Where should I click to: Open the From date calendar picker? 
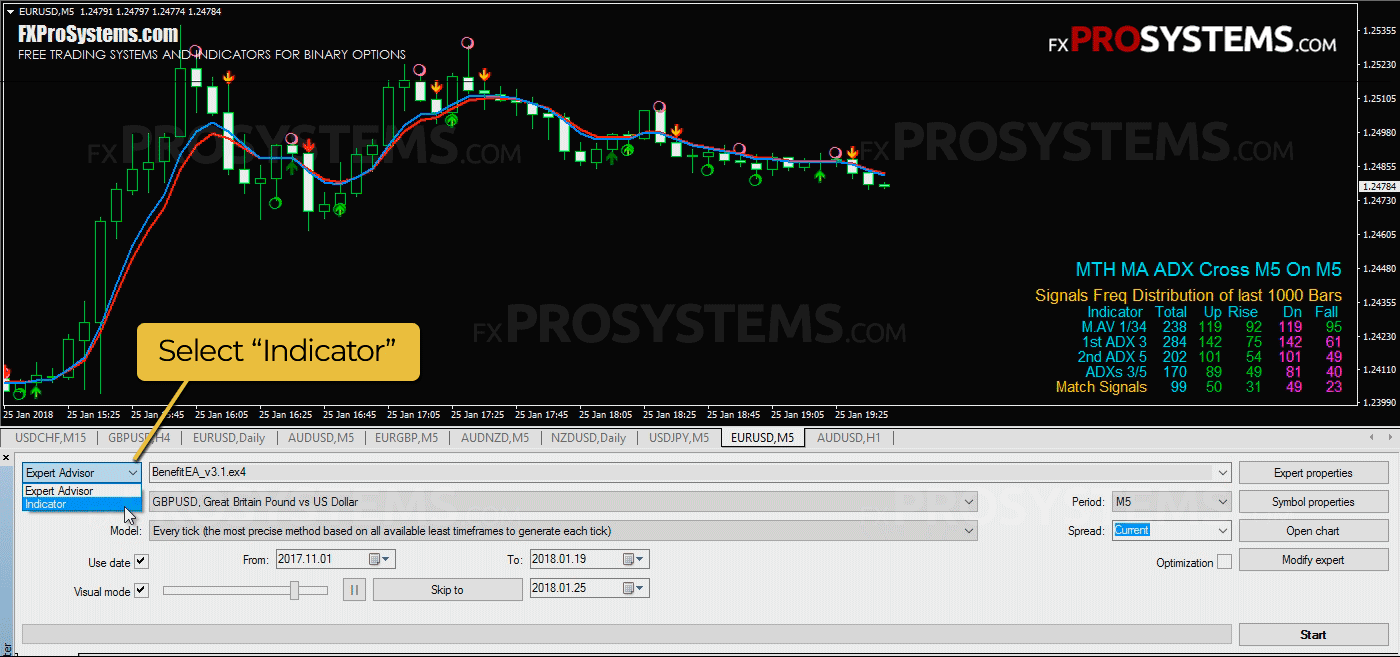[381, 560]
